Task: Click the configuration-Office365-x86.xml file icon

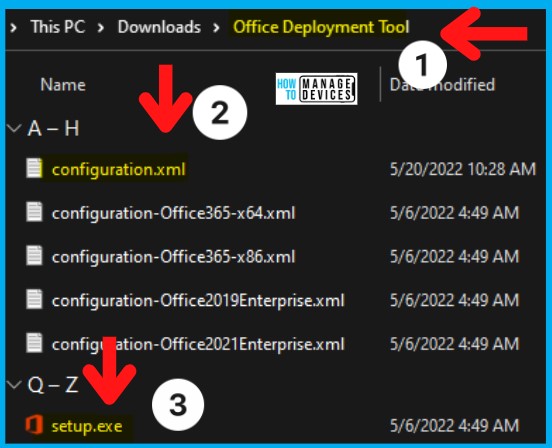Action: (x=34, y=255)
